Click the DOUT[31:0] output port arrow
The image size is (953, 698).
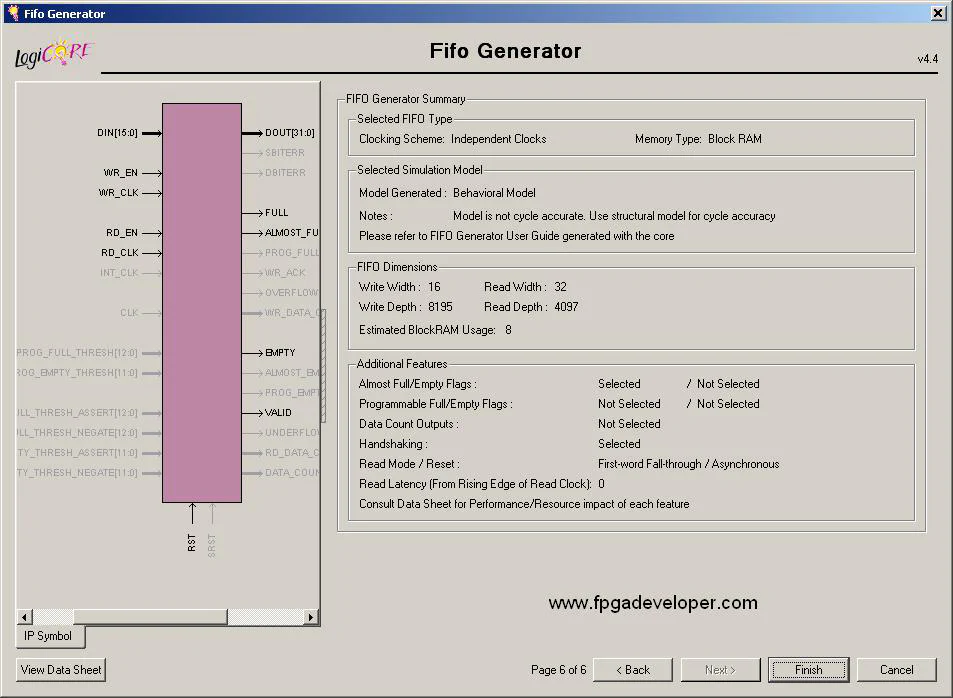tap(252, 133)
